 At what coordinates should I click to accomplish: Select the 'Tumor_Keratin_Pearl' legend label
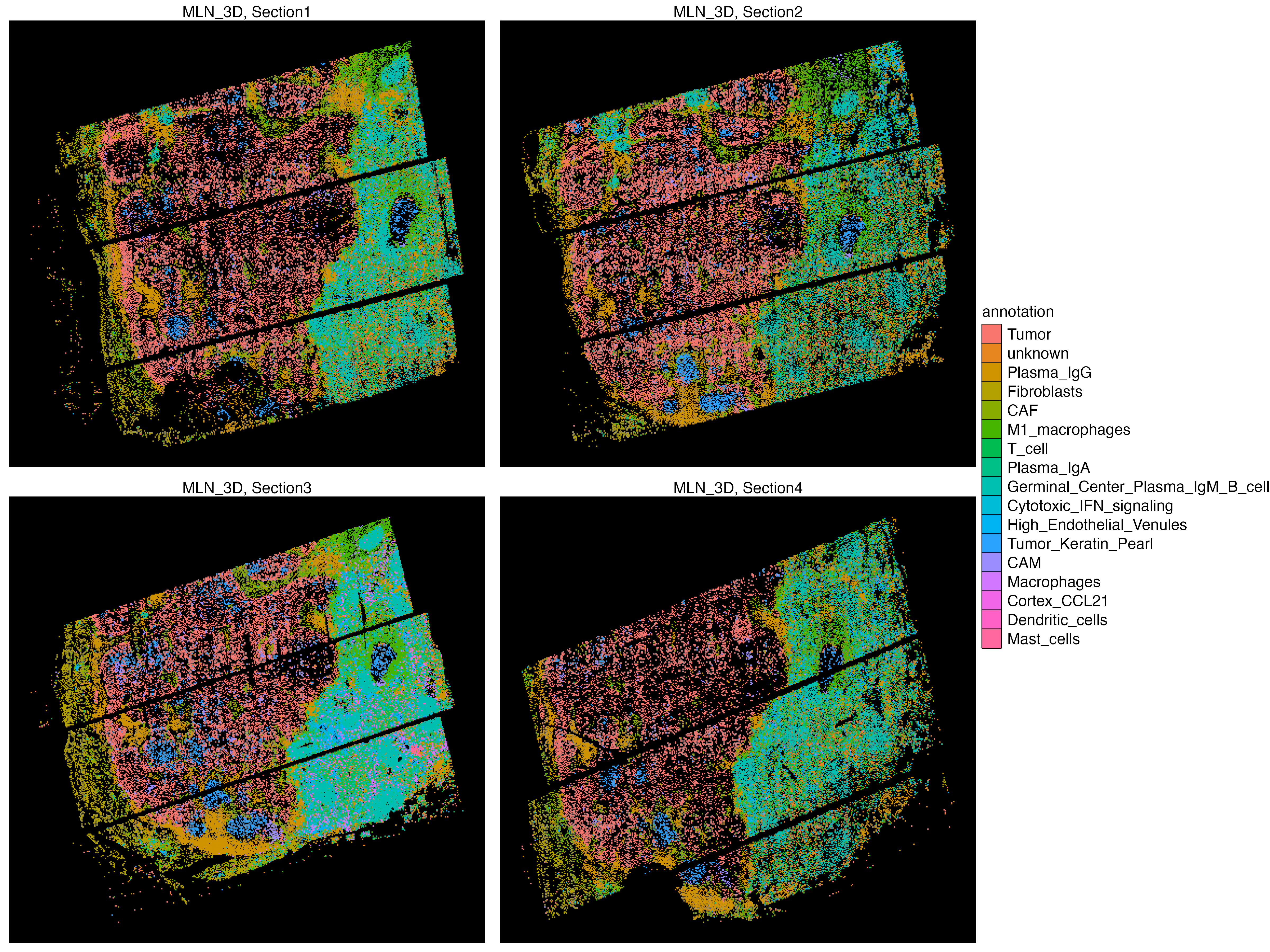click(1079, 543)
